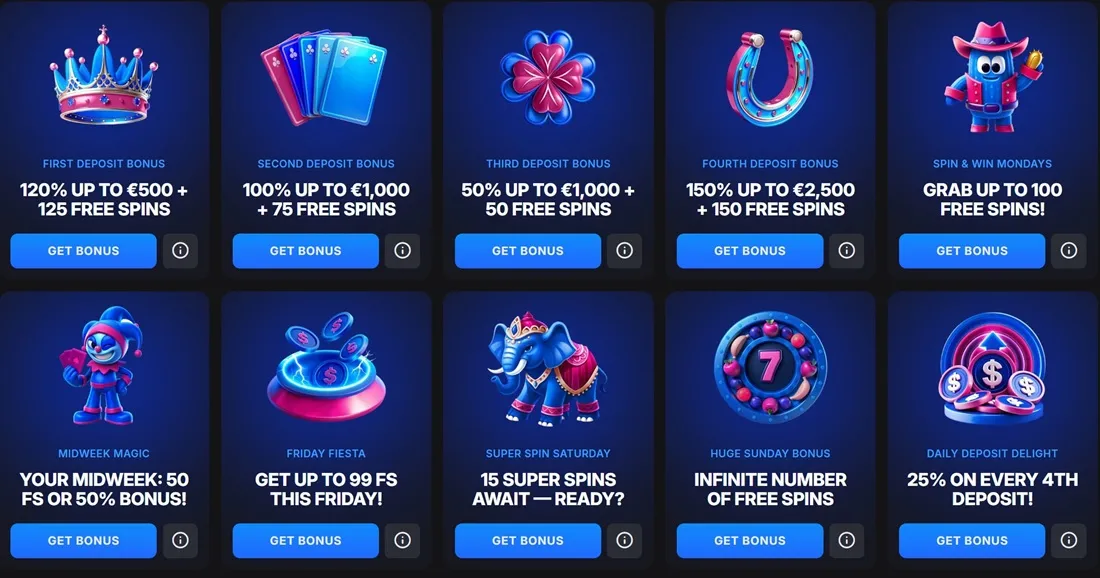This screenshot has height=578, width=1100.
Task: Get the First Deposit Bonus
Action: 83,250
